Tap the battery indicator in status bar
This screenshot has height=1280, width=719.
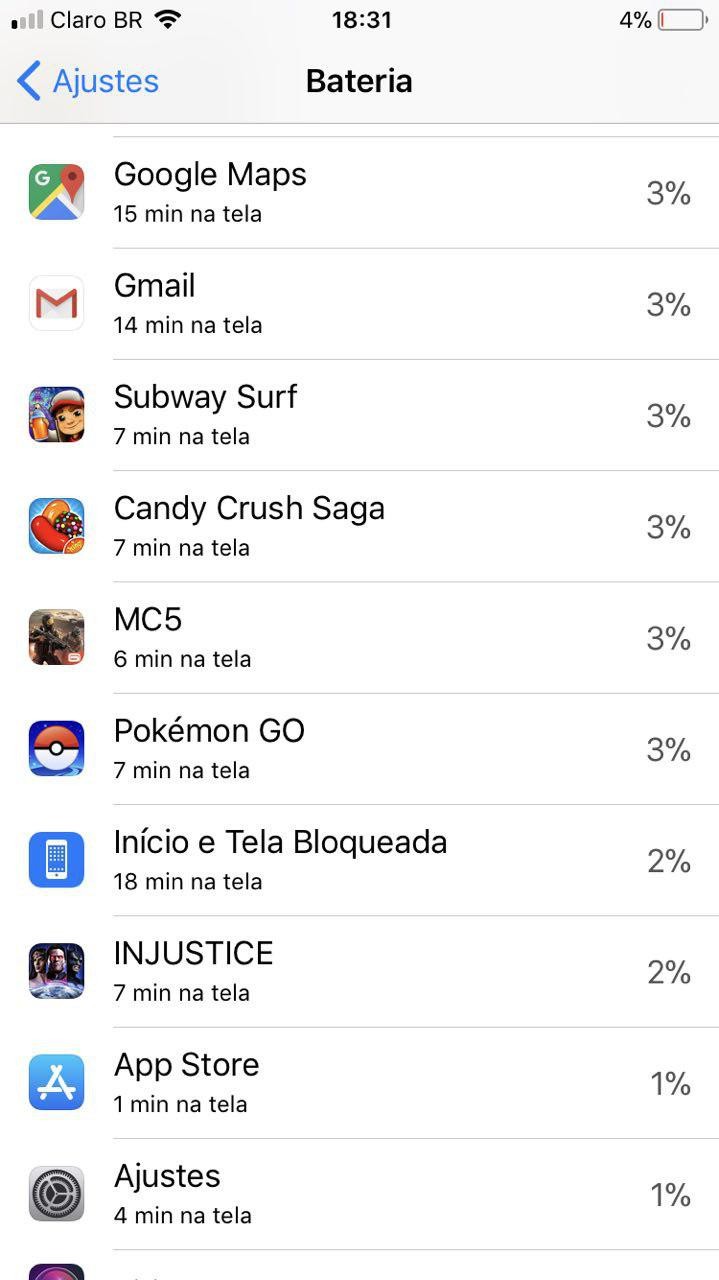[x=682, y=20]
